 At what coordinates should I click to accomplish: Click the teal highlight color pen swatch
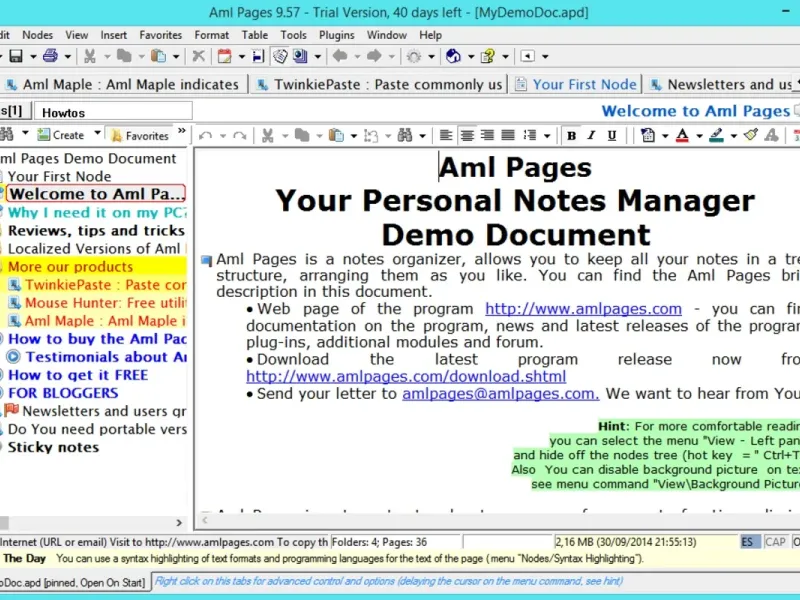pyautogui.click(x=716, y=136)
